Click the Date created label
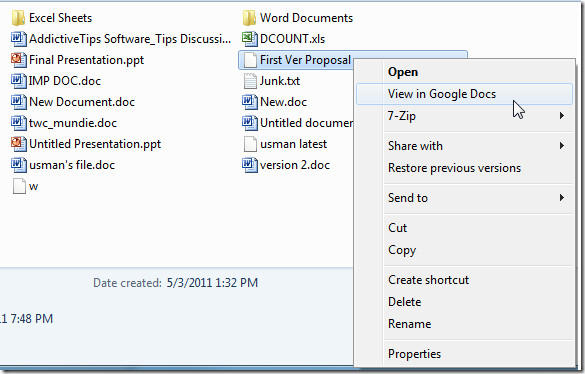The height and width of the screenshot is (374, 585). pos(127,283)
